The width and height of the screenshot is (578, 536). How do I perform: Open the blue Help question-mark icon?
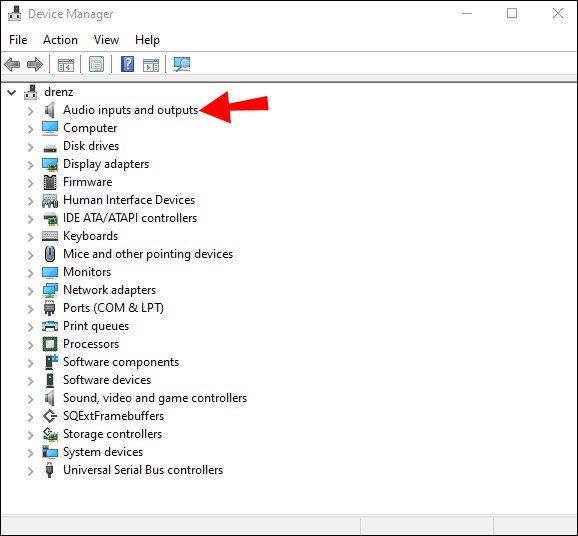pyautogui.click(x=127, y=65)
